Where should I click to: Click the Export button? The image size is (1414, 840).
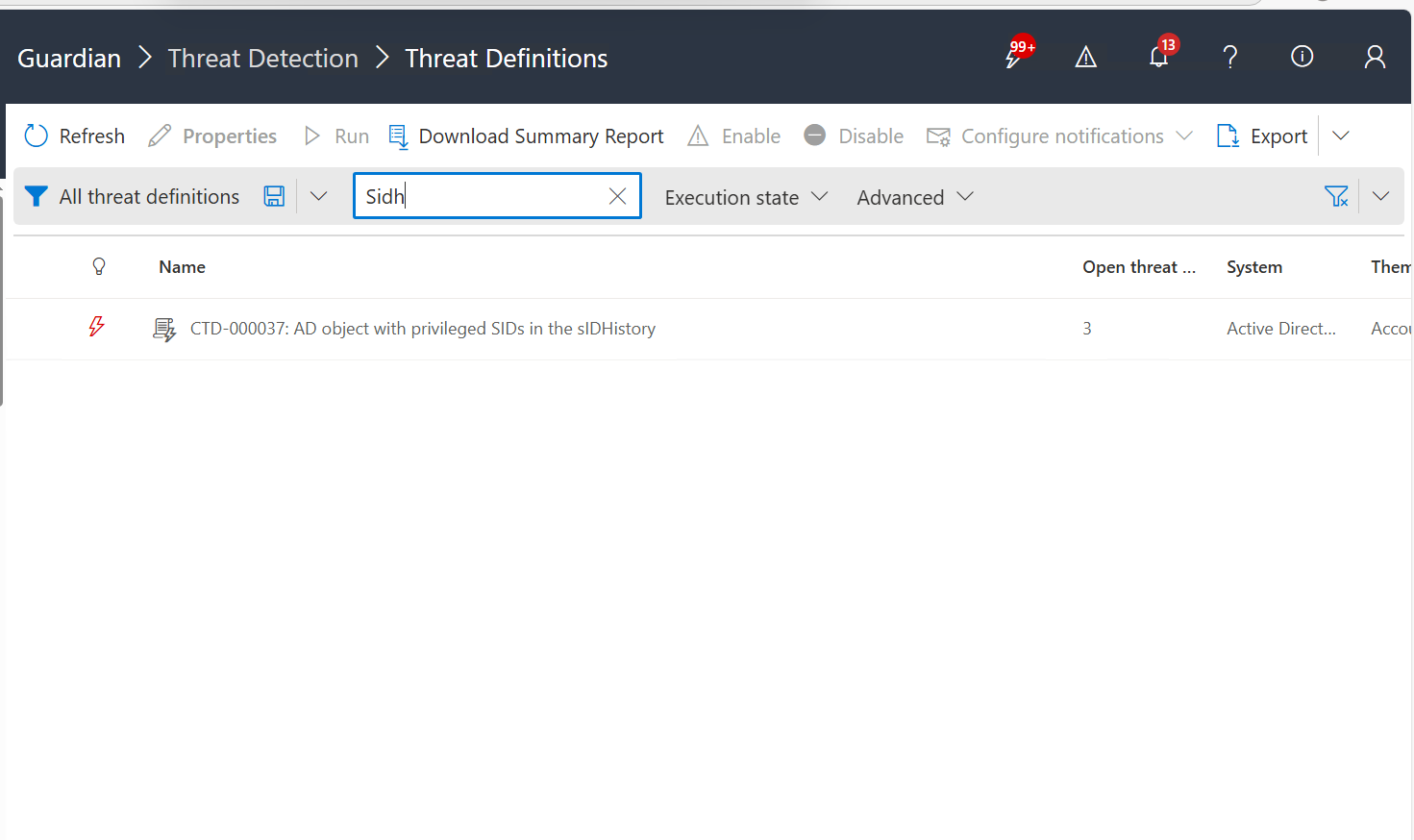1262,136
